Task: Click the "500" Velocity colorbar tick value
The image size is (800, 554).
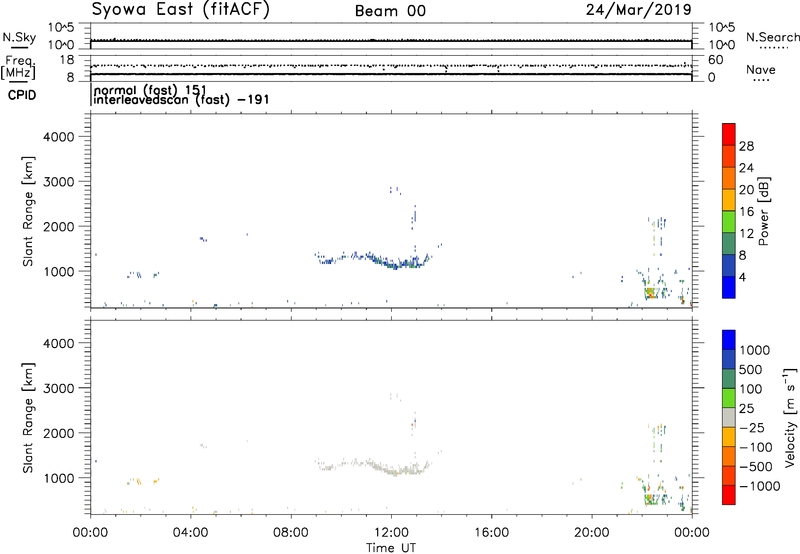Action: tap(751, 369)
